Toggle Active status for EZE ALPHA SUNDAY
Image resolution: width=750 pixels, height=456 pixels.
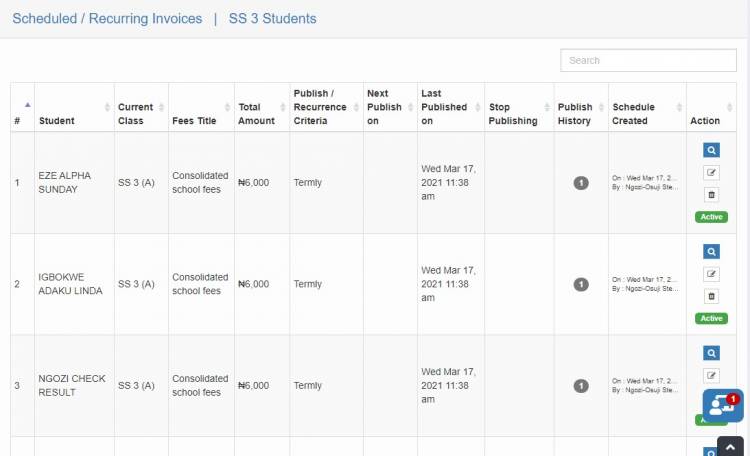pyautogui.click(x=711, y=217)
